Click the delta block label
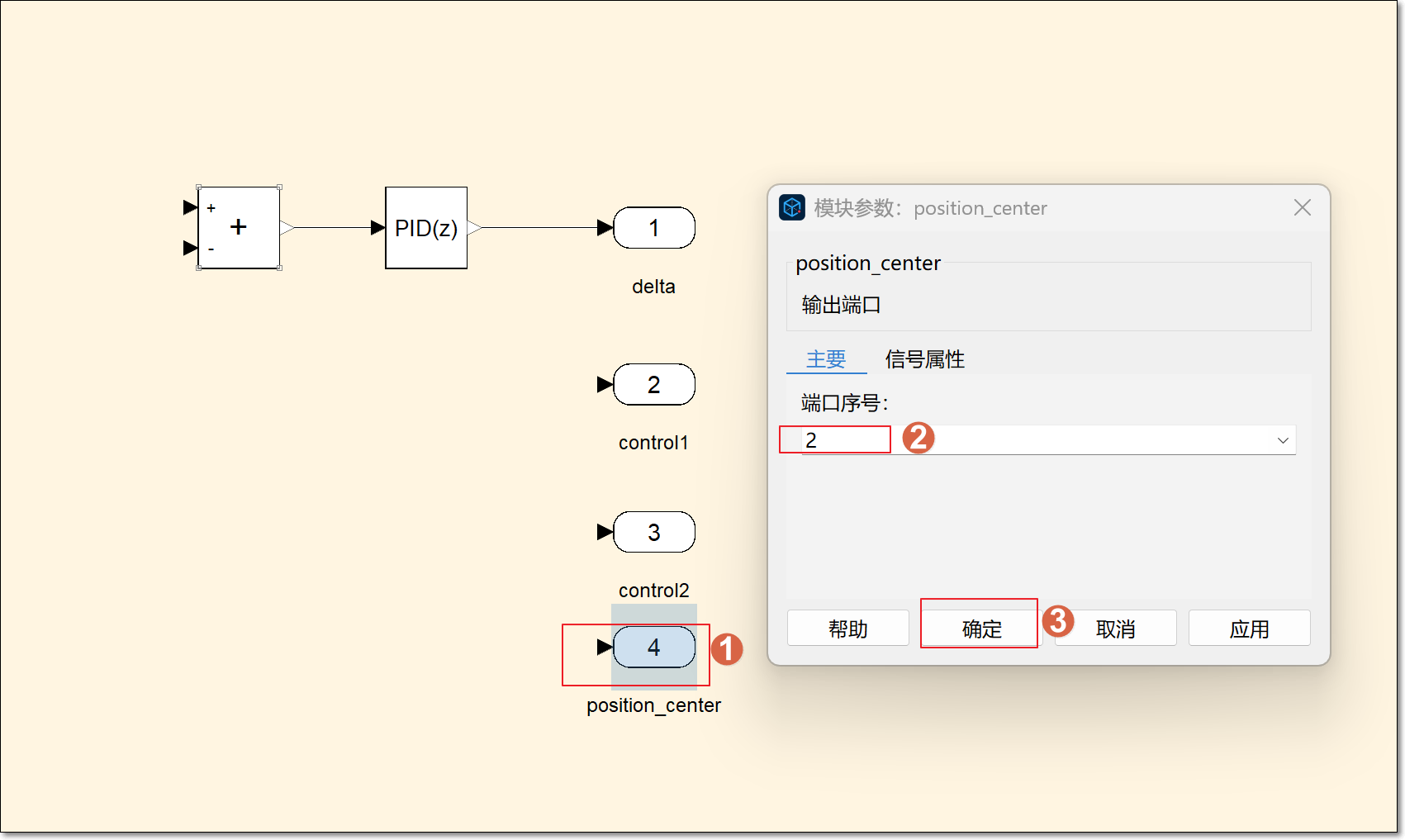The width and height of the screenshot is (1405, 840). (x=653, y=287)
